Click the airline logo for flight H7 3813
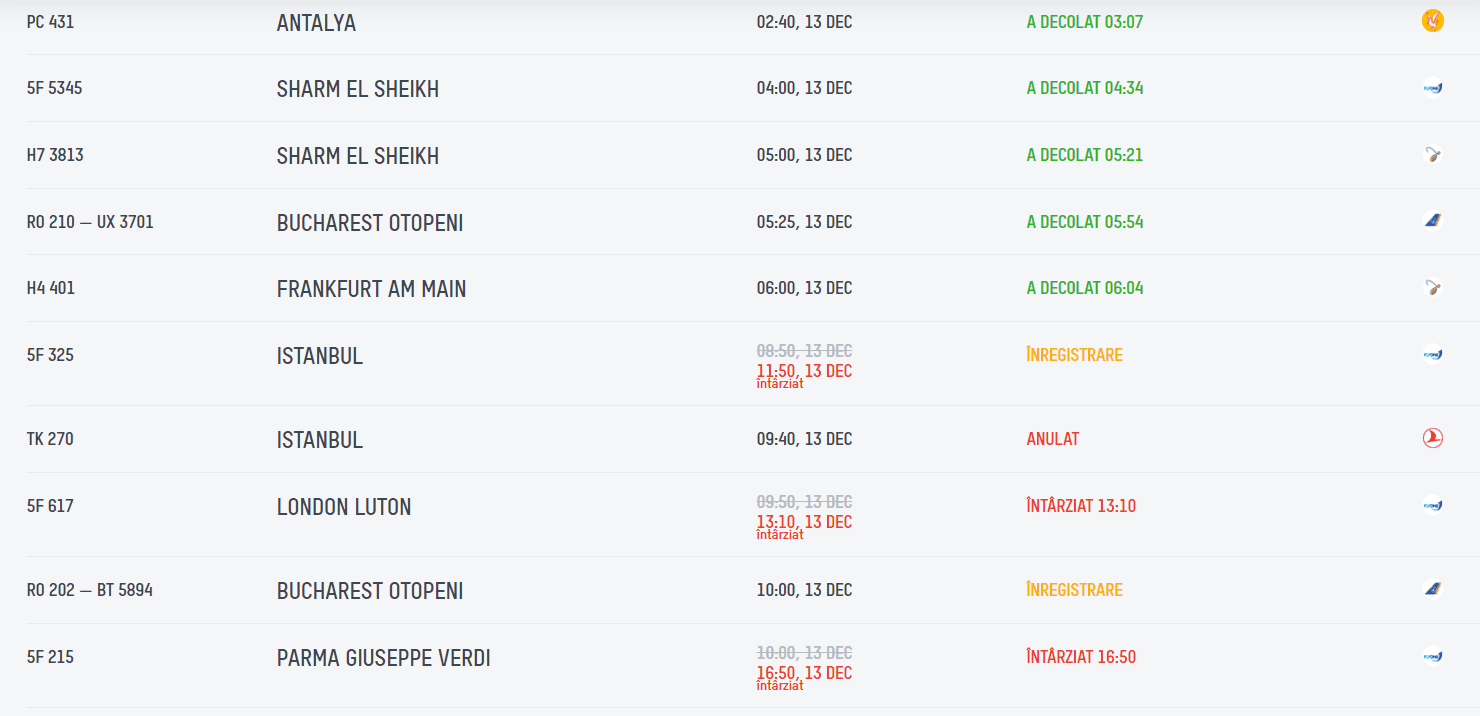The height and width of the screenshot is (716, 1480). (x=1432, y=155)
